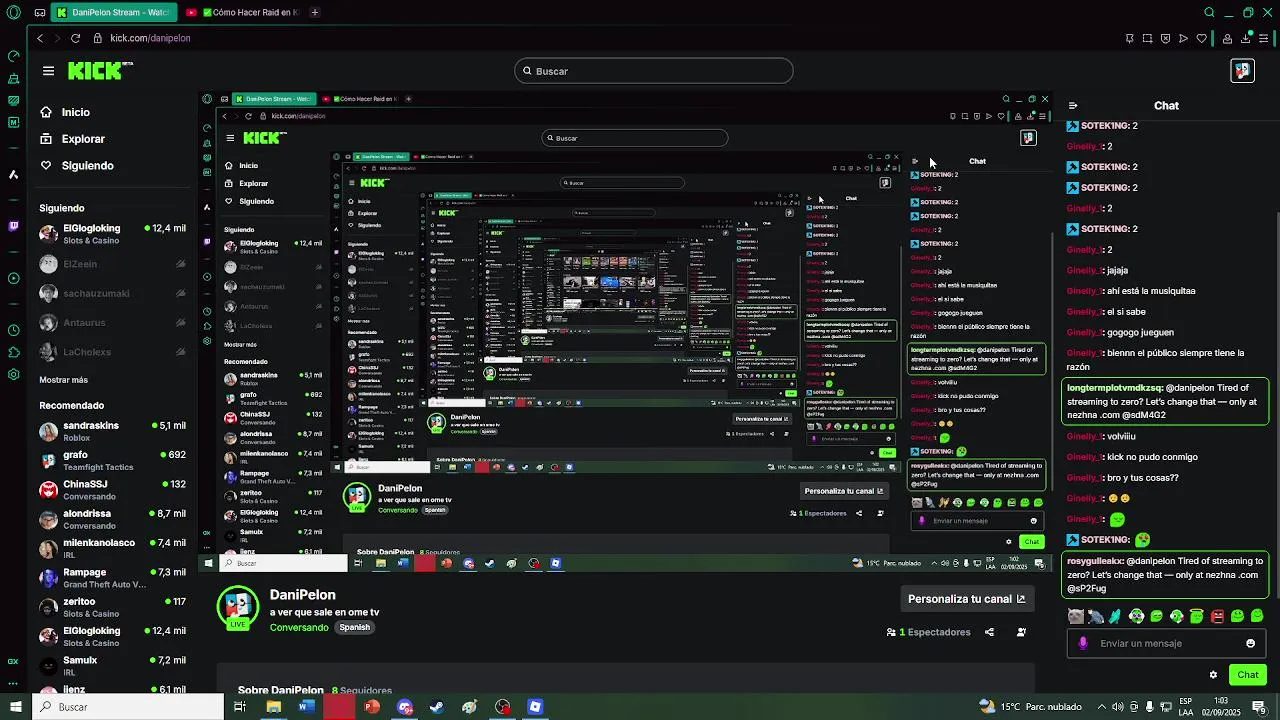The height and width of the screenshot is (720, 1280).
Task: Open Kick hamburger menu
Action: click(48, 71)
